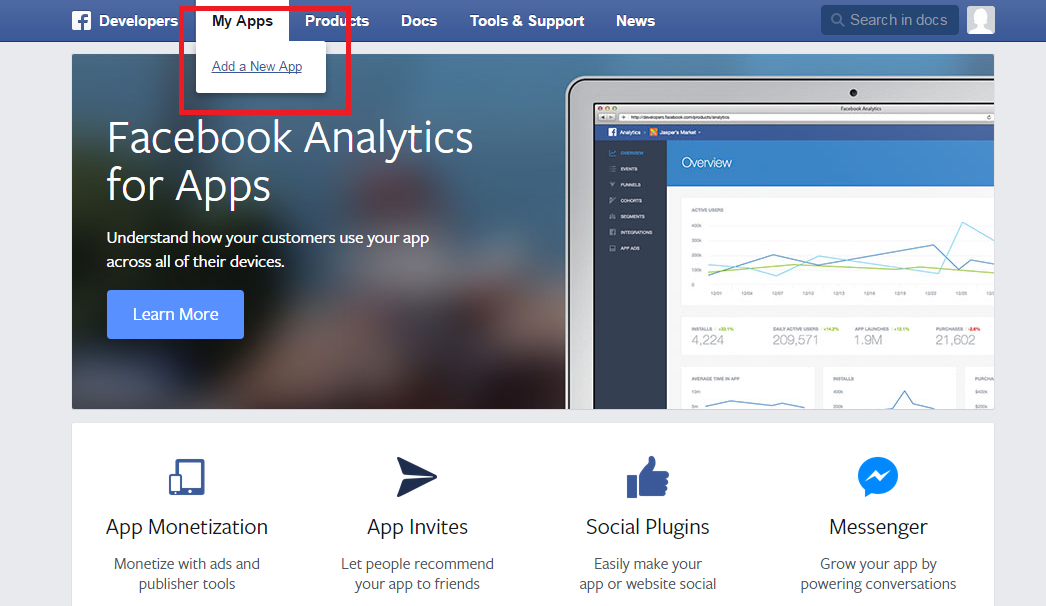Image resolution: width=1046 pixels, height=606 pixels.
Task: Click the App Invites heading
Action: click(417, 527)
